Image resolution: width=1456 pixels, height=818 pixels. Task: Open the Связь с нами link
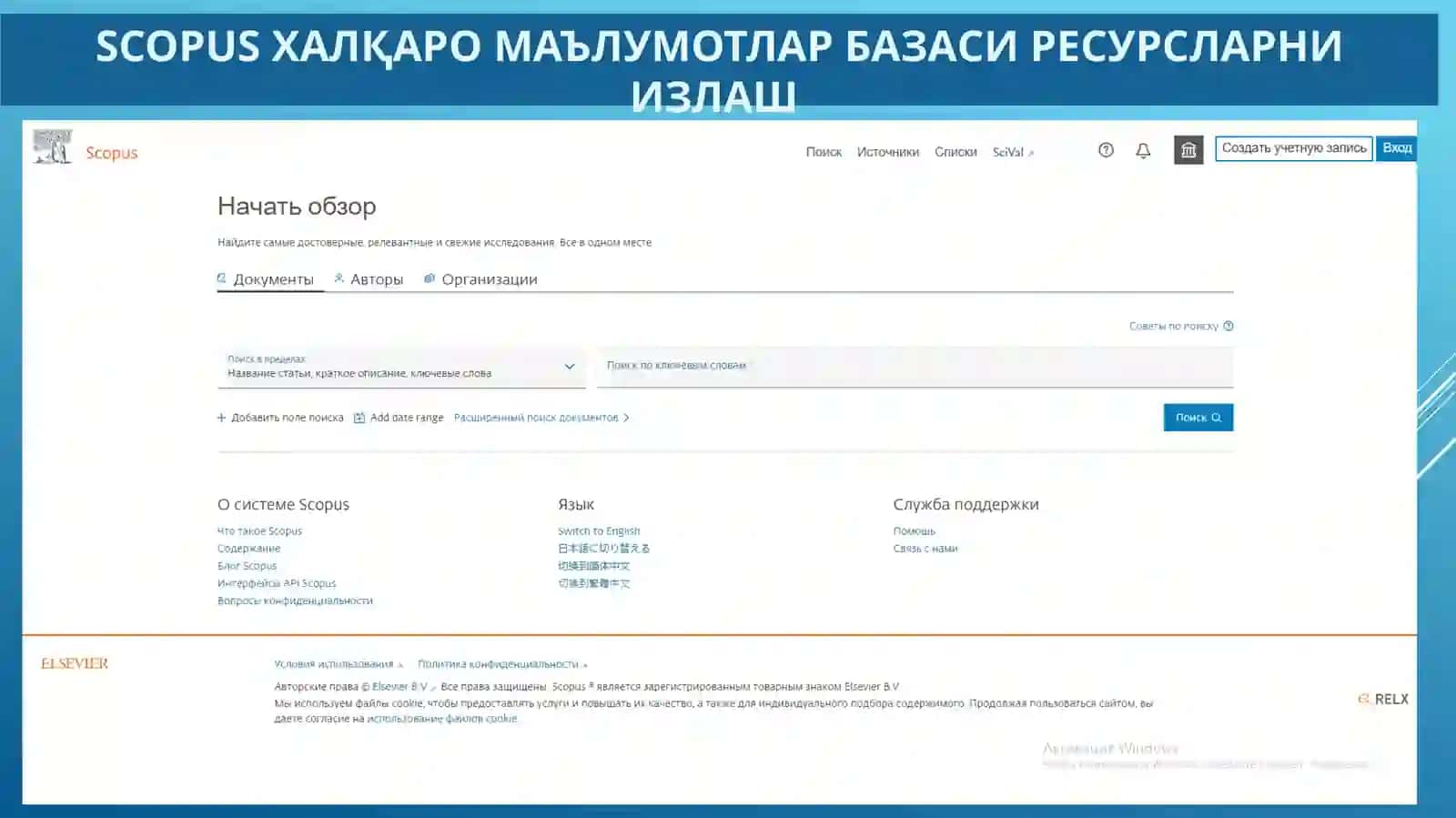click(x=925, y=549)
